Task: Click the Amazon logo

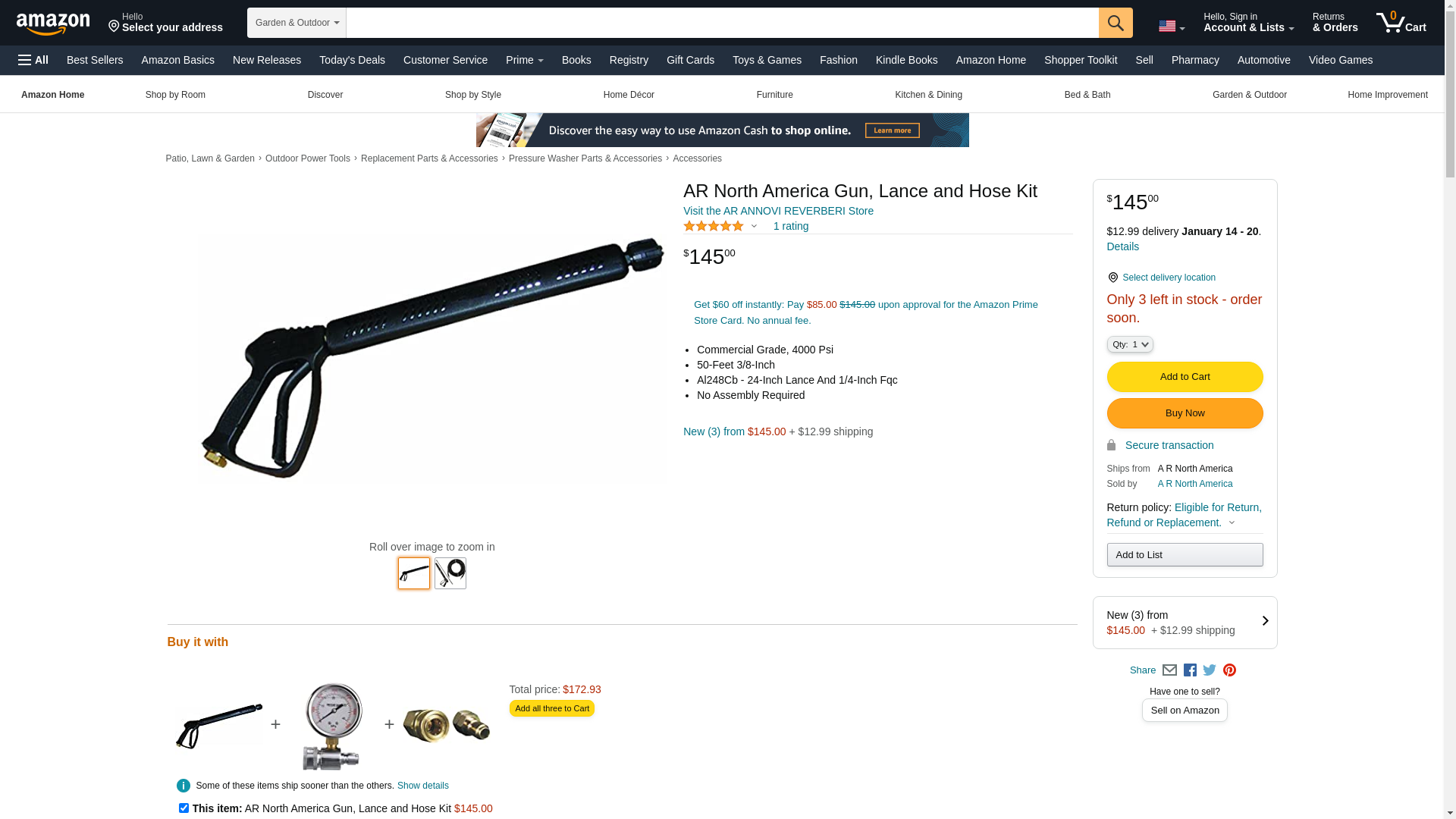Action: pos(53,24)
